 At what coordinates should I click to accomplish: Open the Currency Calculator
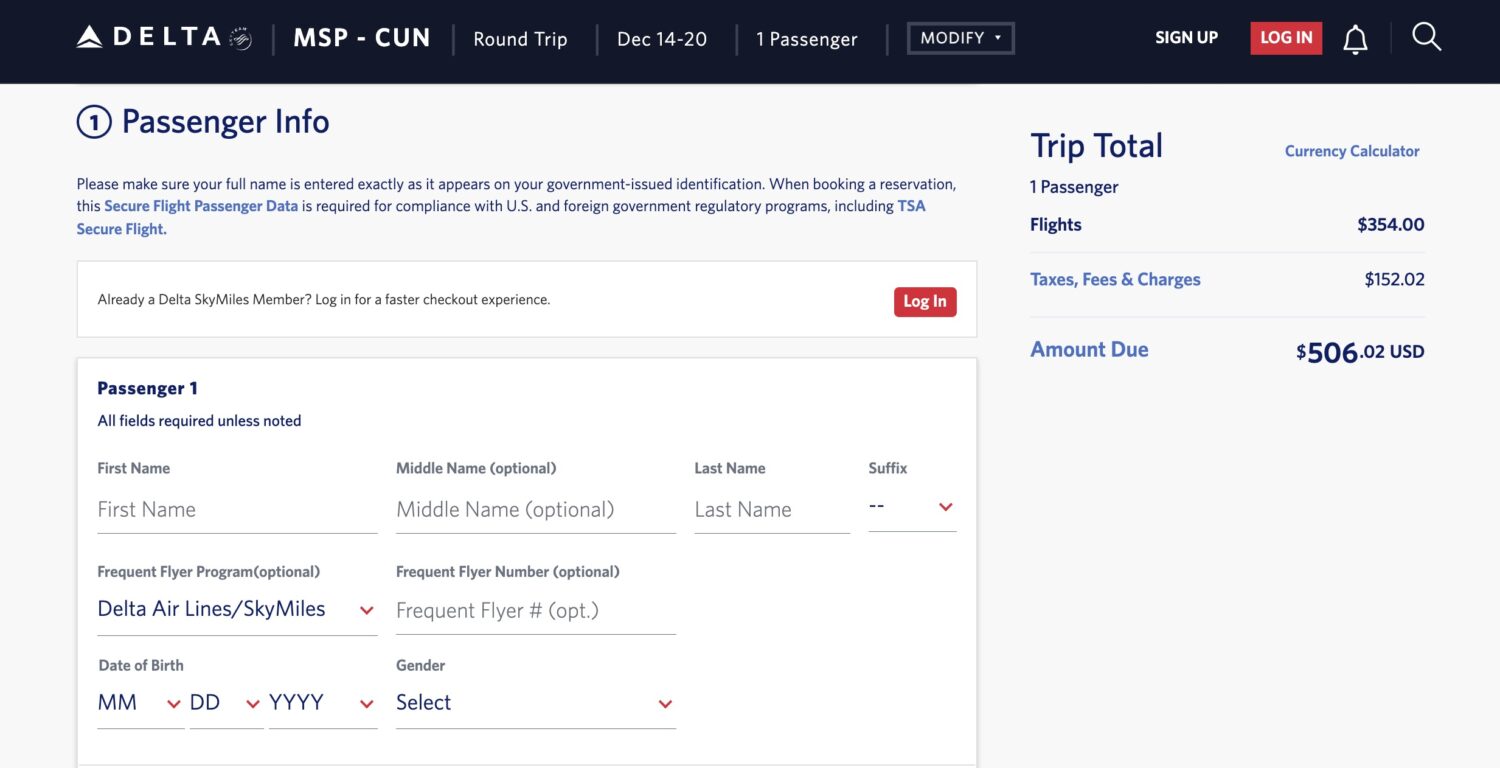(1352, 150)
